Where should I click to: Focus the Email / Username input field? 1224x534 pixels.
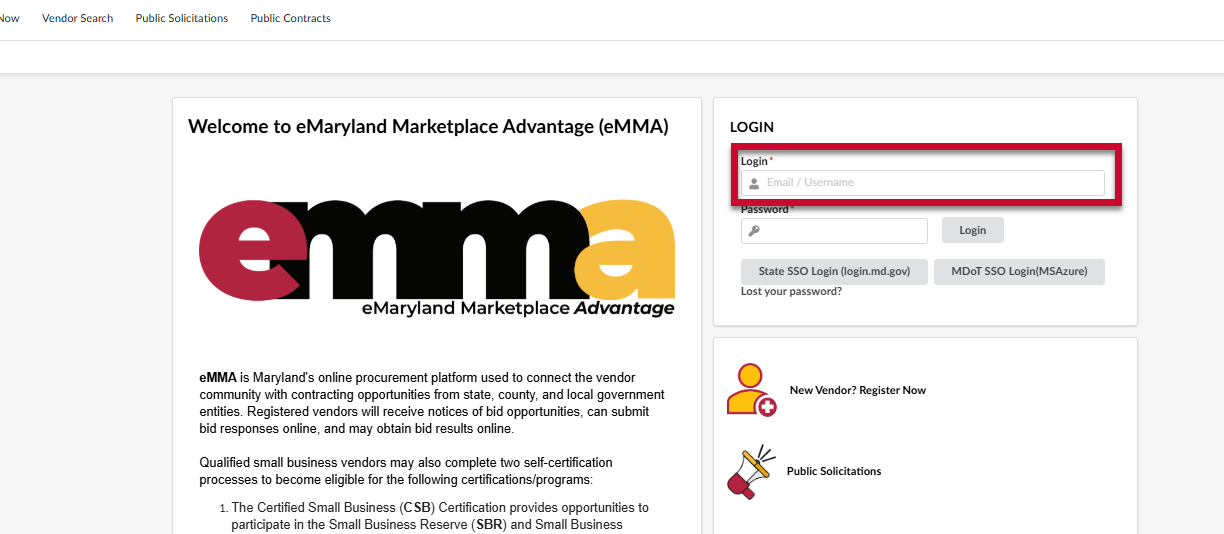coord(922,183)
